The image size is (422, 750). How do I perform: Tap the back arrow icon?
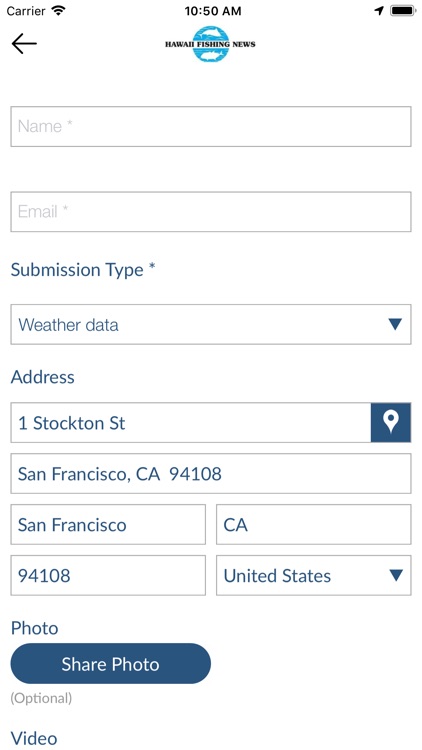(x=24, y=44)
